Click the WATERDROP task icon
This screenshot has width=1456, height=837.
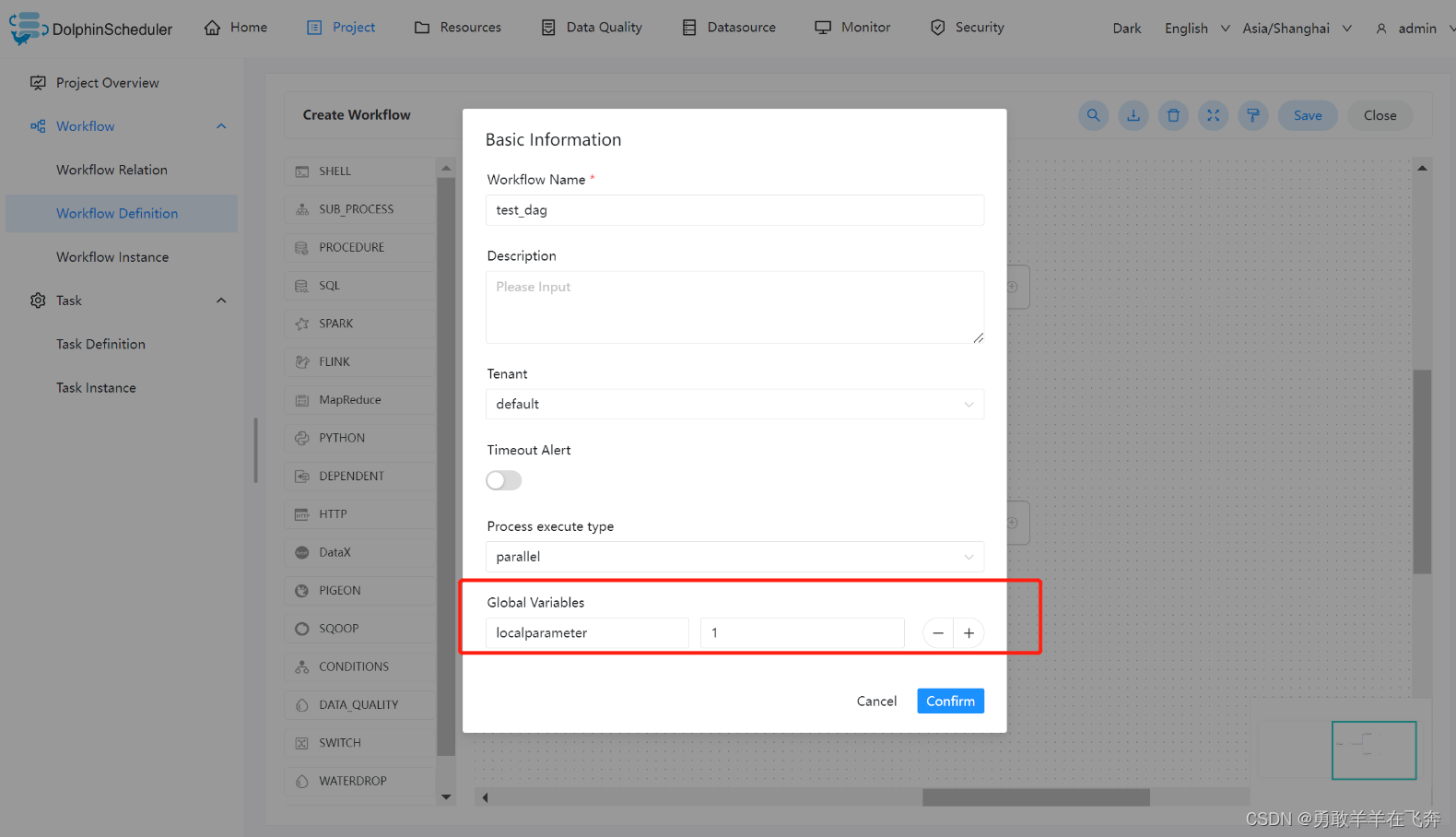(301, 781)
